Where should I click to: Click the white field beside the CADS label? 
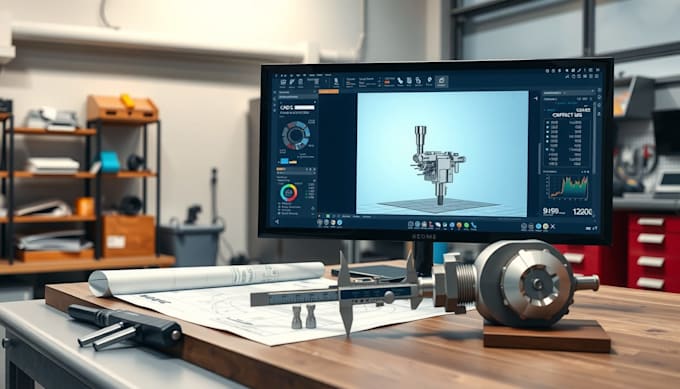coord(304,107)
